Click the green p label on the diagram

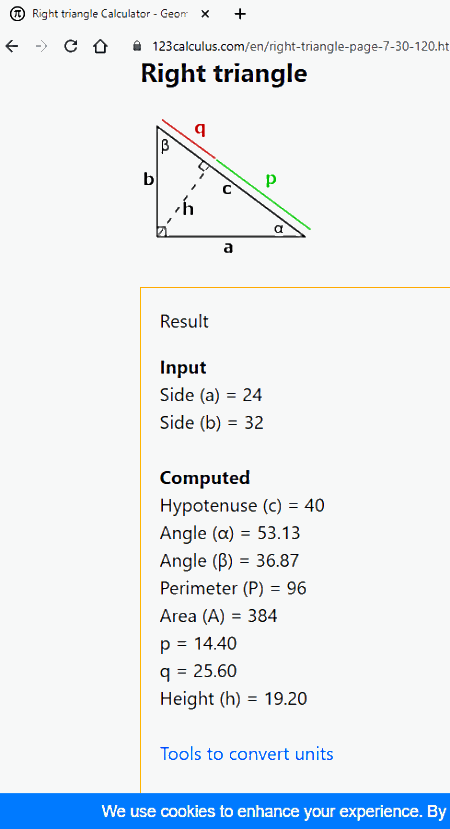[x=271, y=179]
